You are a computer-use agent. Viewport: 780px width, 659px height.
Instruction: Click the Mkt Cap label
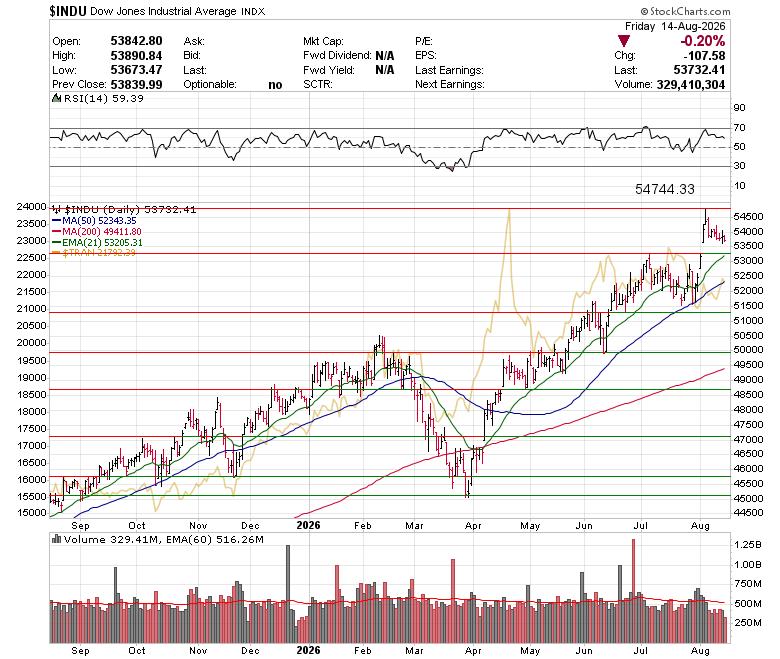pyautogui.click(x=323, y=41)
